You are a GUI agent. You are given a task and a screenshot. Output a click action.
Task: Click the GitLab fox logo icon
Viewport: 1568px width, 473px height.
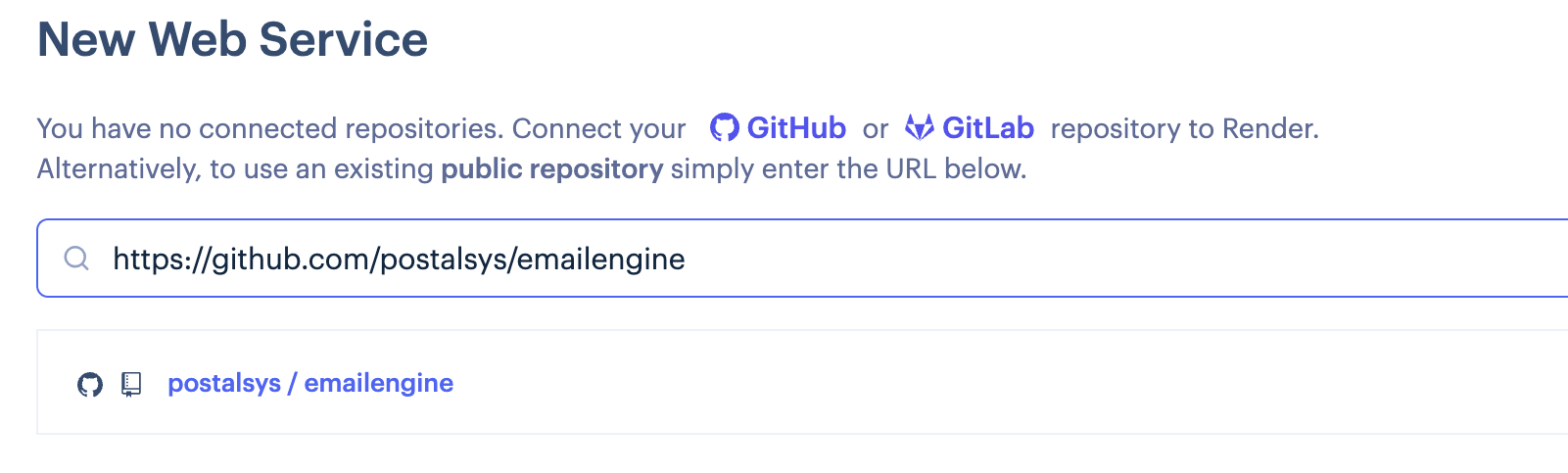(x=919, y=127)
